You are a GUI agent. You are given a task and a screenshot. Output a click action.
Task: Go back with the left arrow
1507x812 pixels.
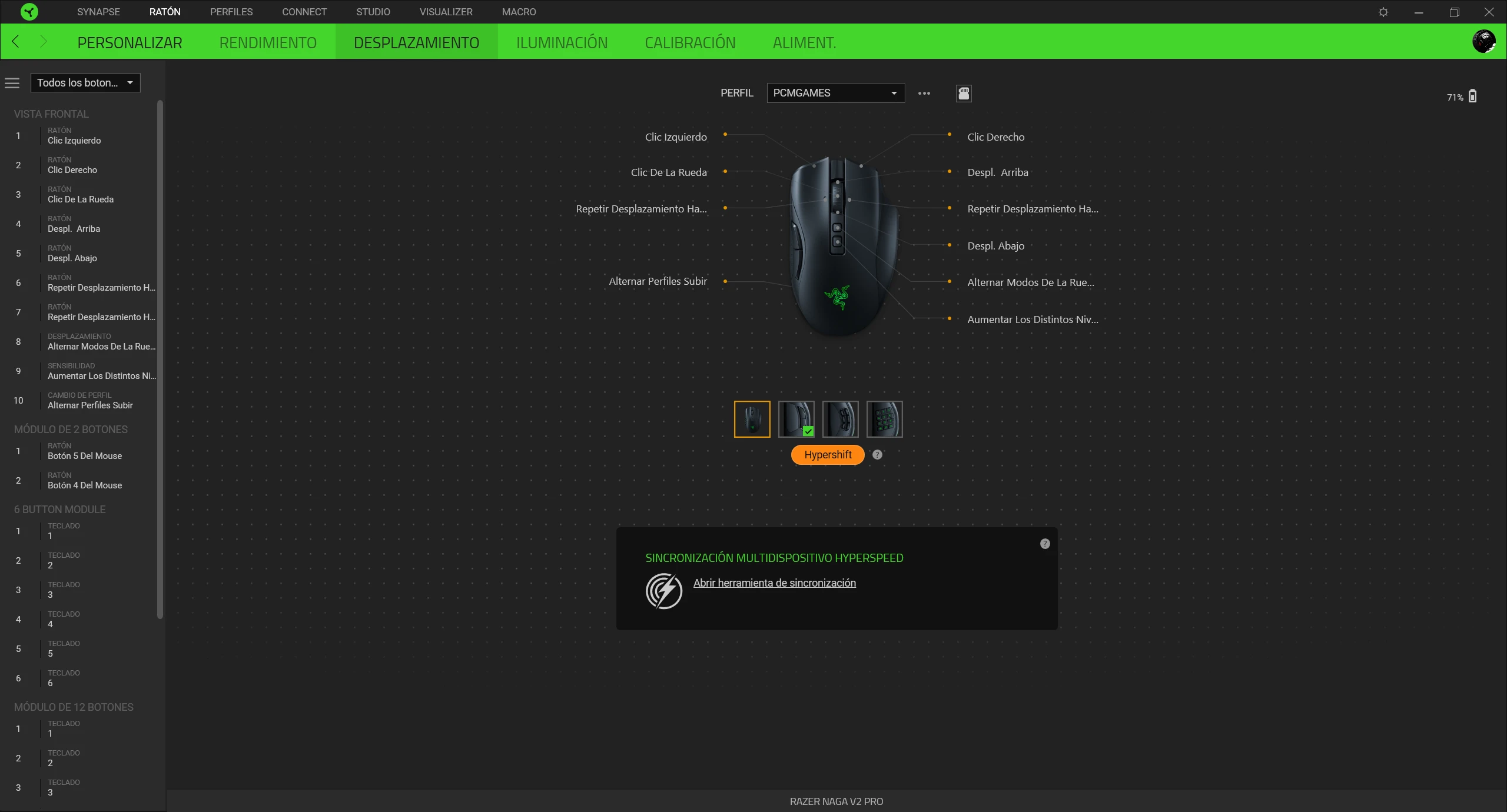[x=16, y=42]
